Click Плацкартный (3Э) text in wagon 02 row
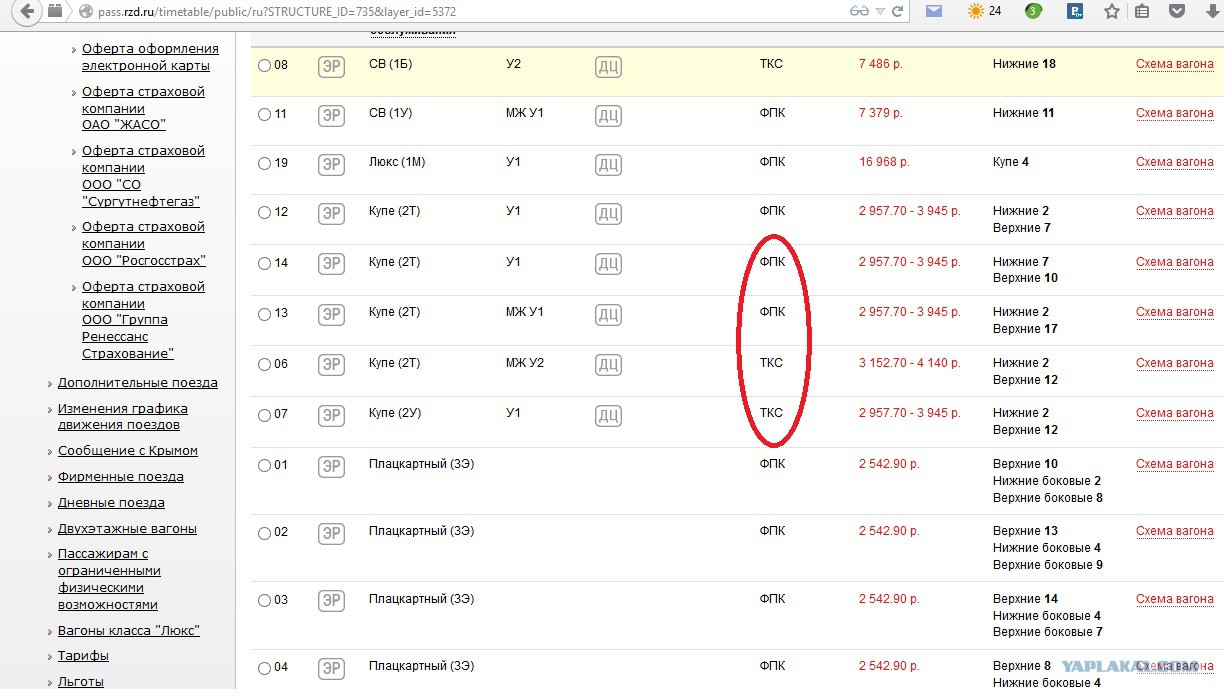Image resolution: width=1224 pixels, height=696 pixels. 421,531
